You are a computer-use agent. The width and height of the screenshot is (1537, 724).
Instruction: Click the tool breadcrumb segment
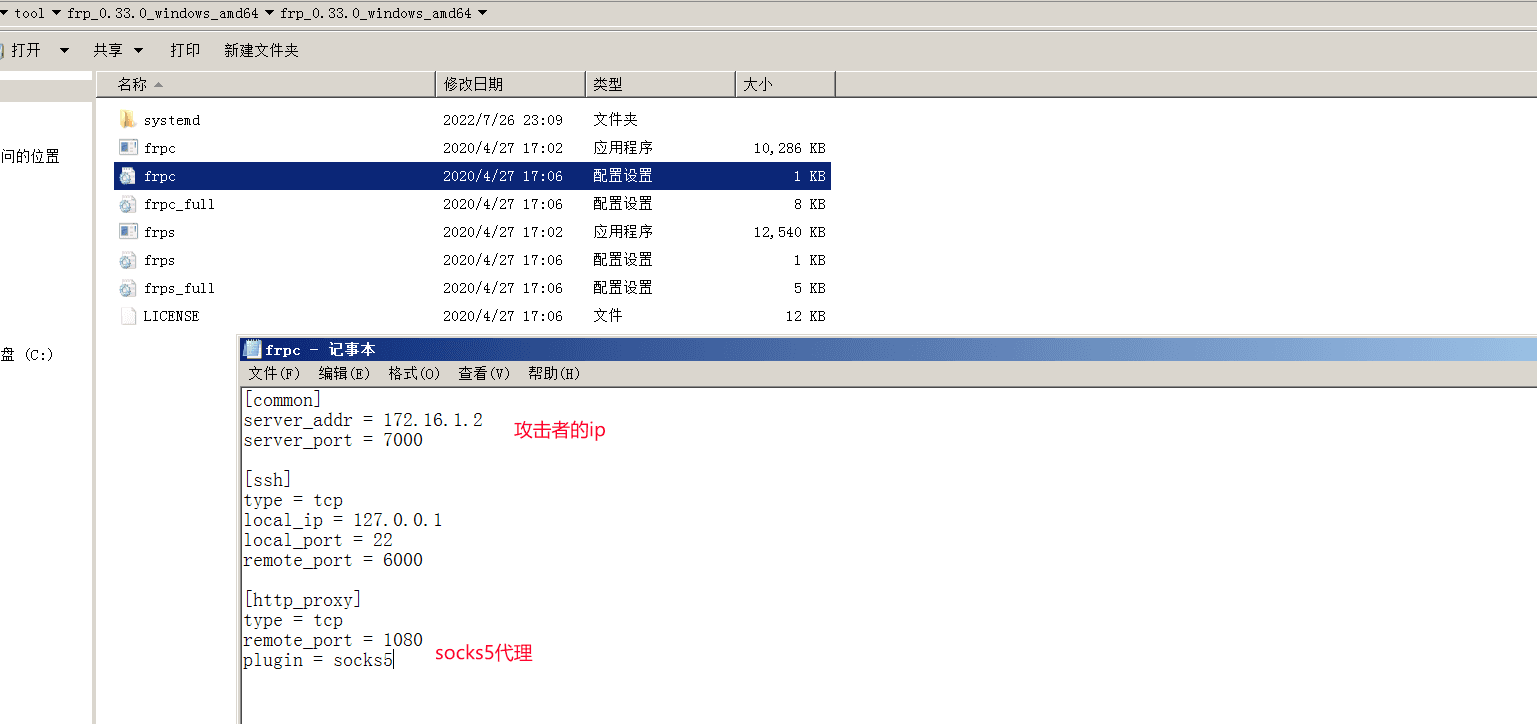[30, 13]
